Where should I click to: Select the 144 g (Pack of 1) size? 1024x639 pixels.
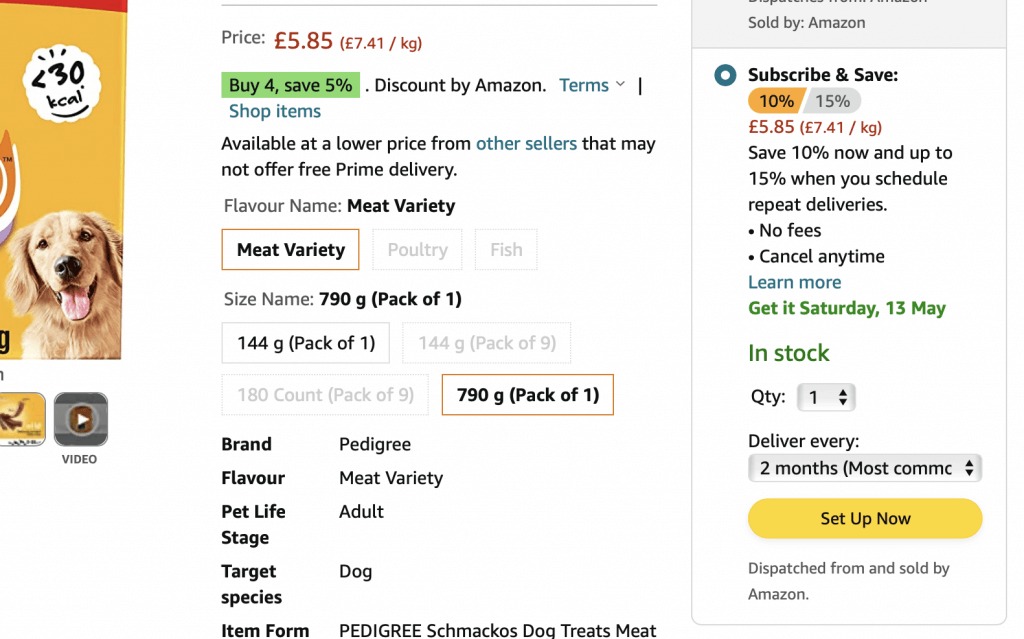coord(305,342)
